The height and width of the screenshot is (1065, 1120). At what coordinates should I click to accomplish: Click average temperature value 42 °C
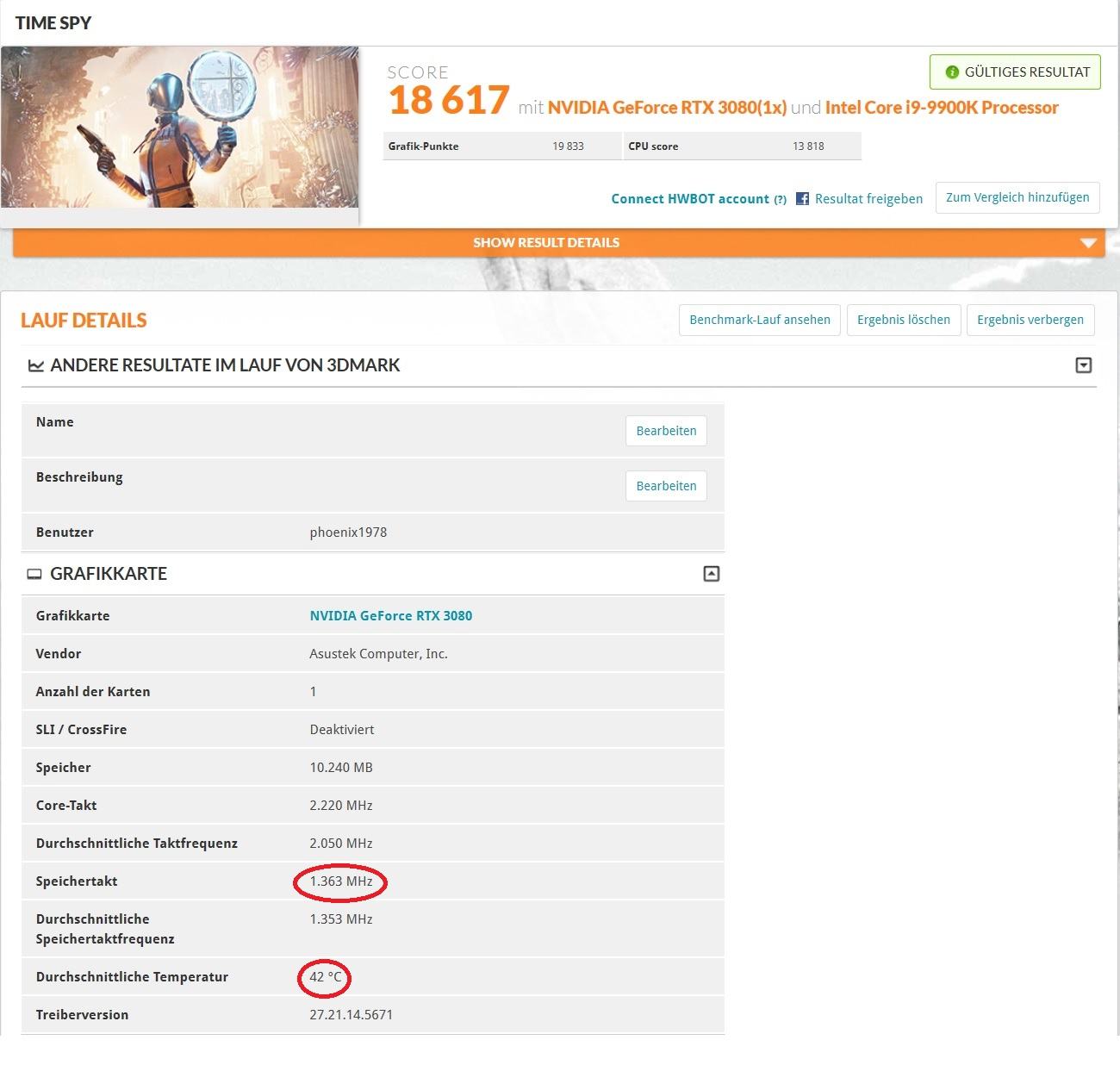[326, 977]
